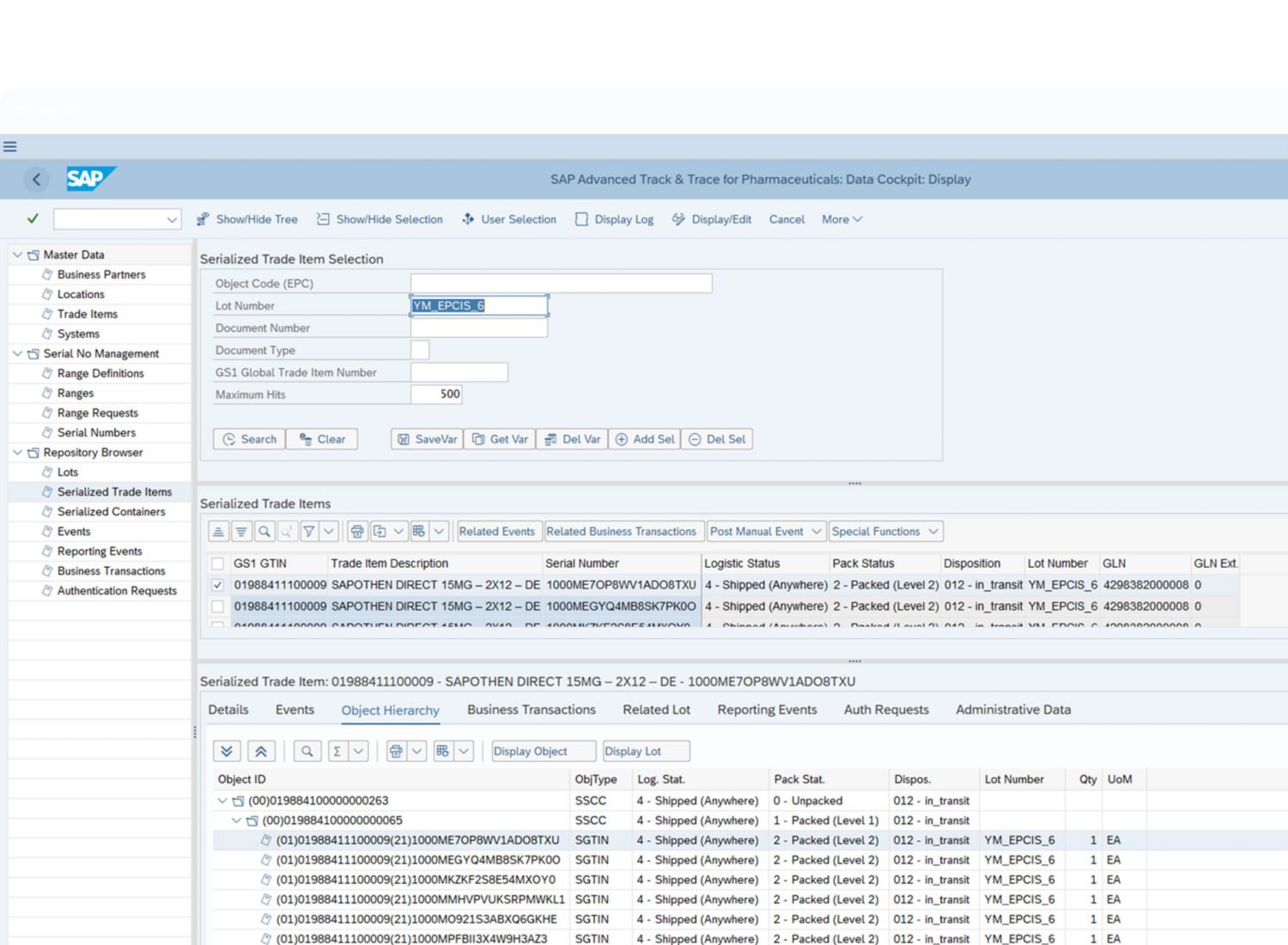Check the row with serial 1000MEGYQ4MB8SK7PK0O
1288x945 pixels.
(x=218, y=607)
